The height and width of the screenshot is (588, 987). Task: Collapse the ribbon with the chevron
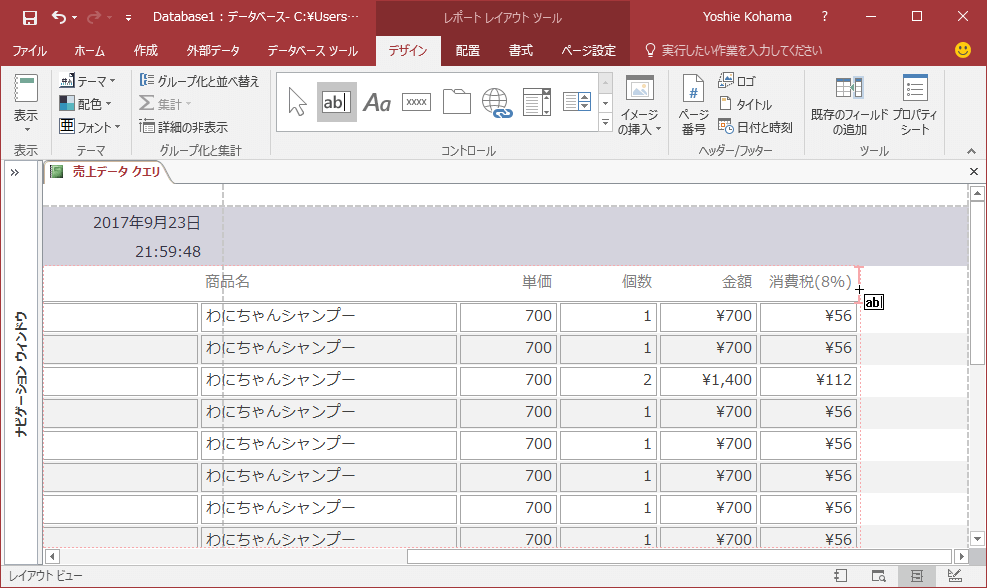click(x=971, y=151)
